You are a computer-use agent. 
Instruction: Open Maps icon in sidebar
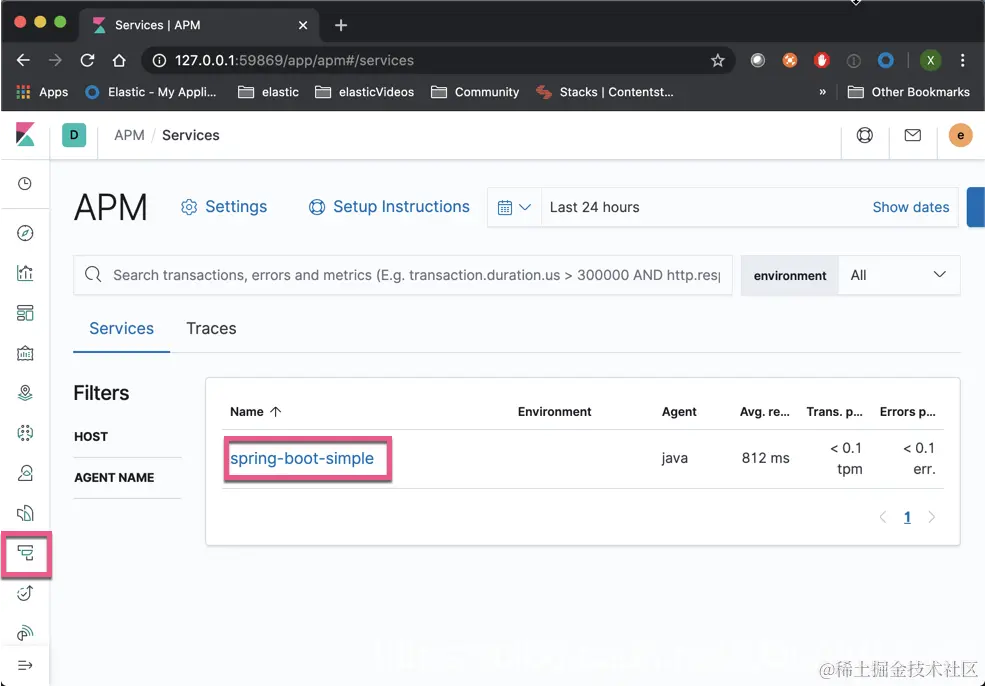tap(24, 393)
